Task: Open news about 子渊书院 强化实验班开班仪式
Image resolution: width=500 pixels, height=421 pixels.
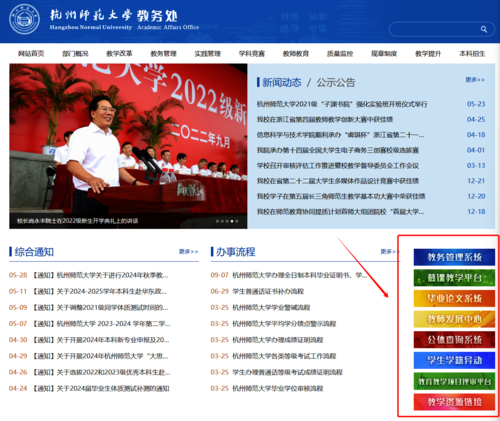Action: click(342, 104)
